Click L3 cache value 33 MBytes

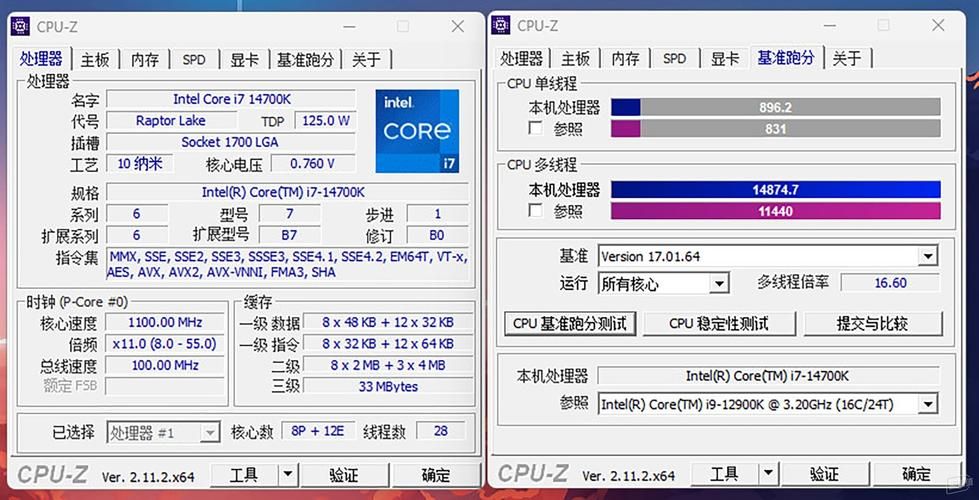pyautogui.click(x=388, y=386)
